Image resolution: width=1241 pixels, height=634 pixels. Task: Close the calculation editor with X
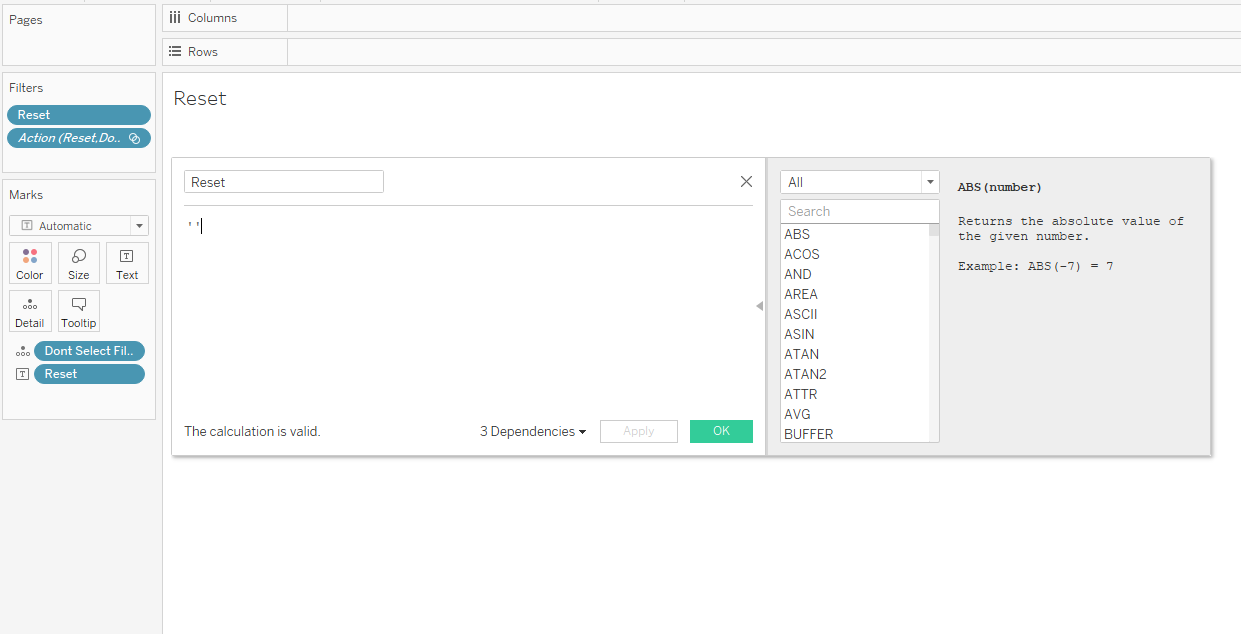(x=746, y=181)
